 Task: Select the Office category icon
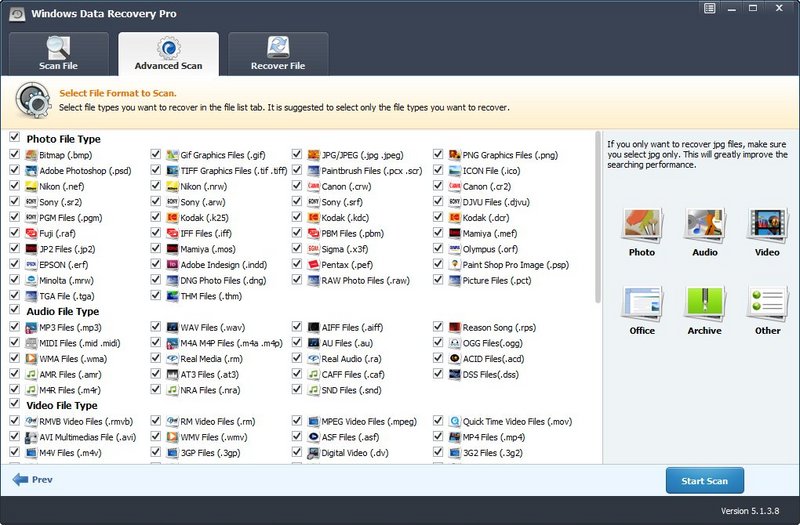[x=642, y=304]
